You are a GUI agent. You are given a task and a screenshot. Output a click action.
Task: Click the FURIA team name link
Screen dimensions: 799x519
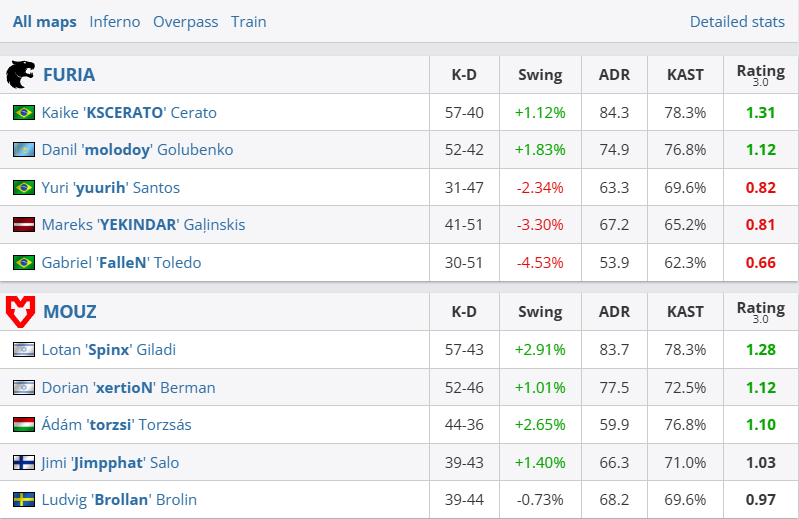point(69,75)
